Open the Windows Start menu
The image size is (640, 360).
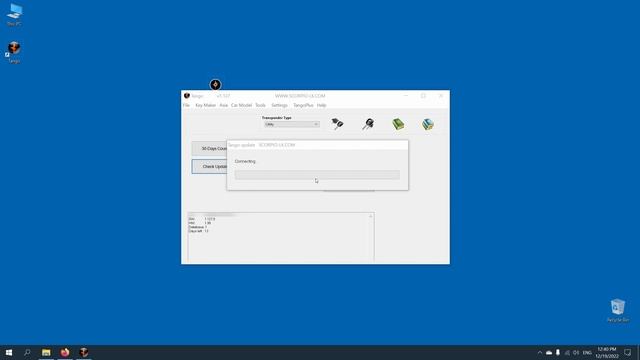click(9, 352)
